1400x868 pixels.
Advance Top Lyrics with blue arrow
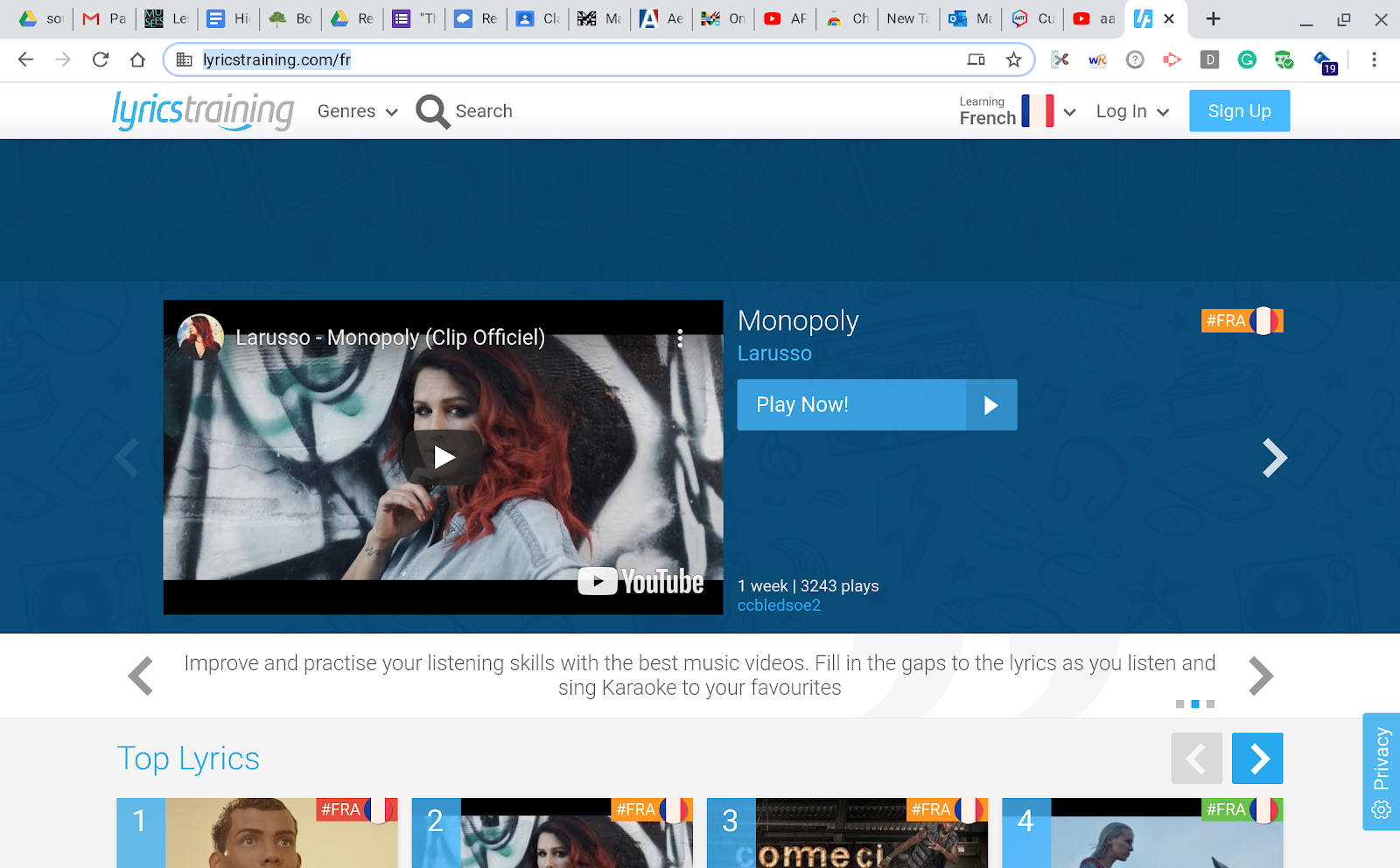[x=1257, y=759]
